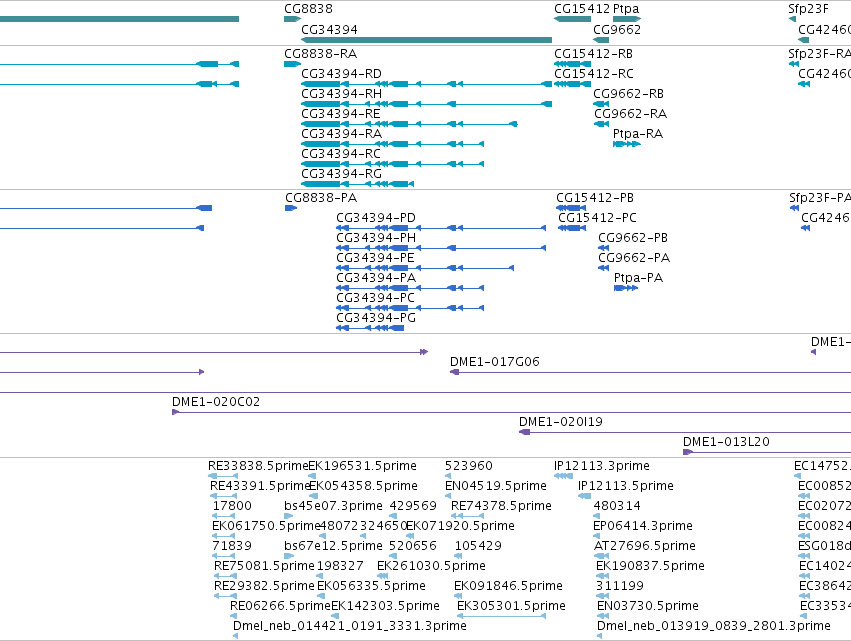Screen dimensions: 851x641
Task: Open transcript label CG34394-RE
Action: tap(341, 114)
